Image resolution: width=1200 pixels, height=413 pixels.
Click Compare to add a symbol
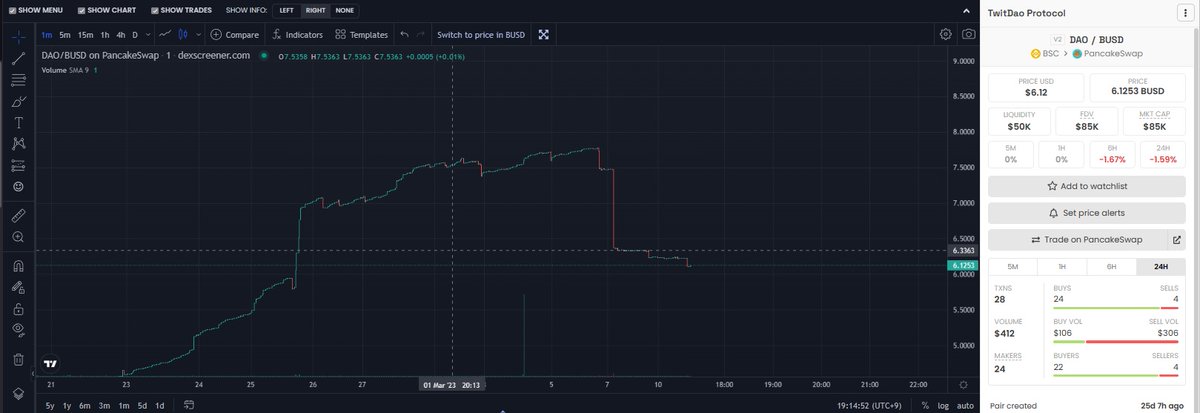point(235,34)
